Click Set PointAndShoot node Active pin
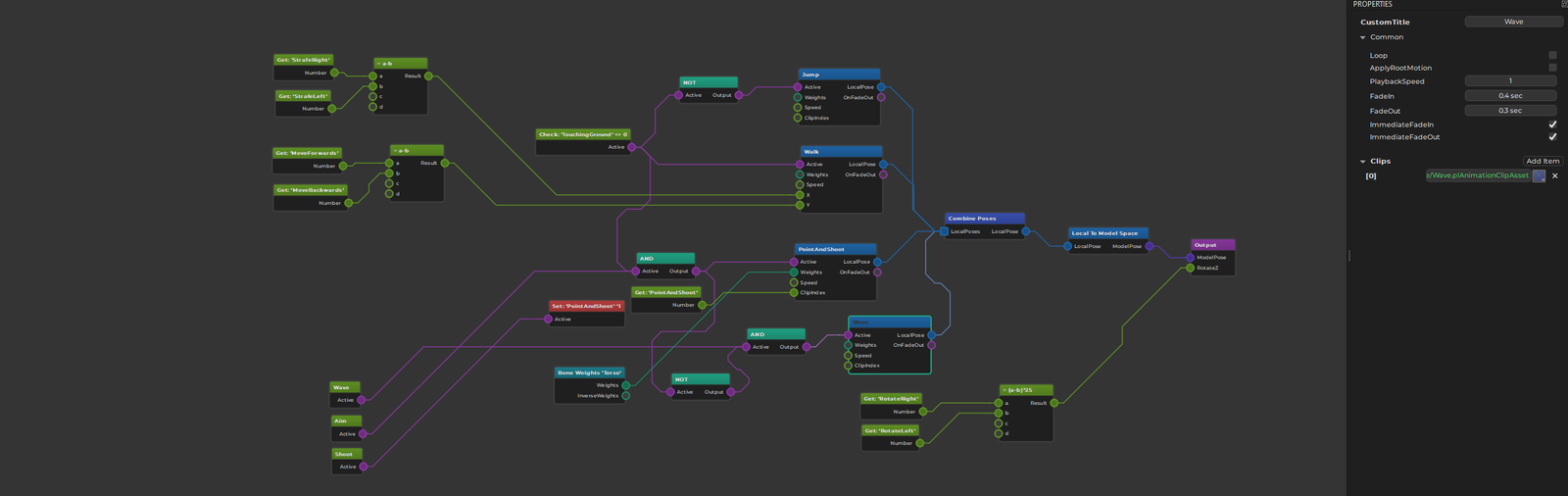1568x496 pixels. (x=549, y=320)
